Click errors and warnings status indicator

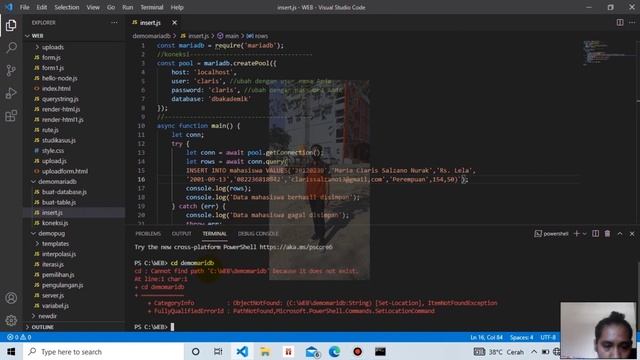19,337
